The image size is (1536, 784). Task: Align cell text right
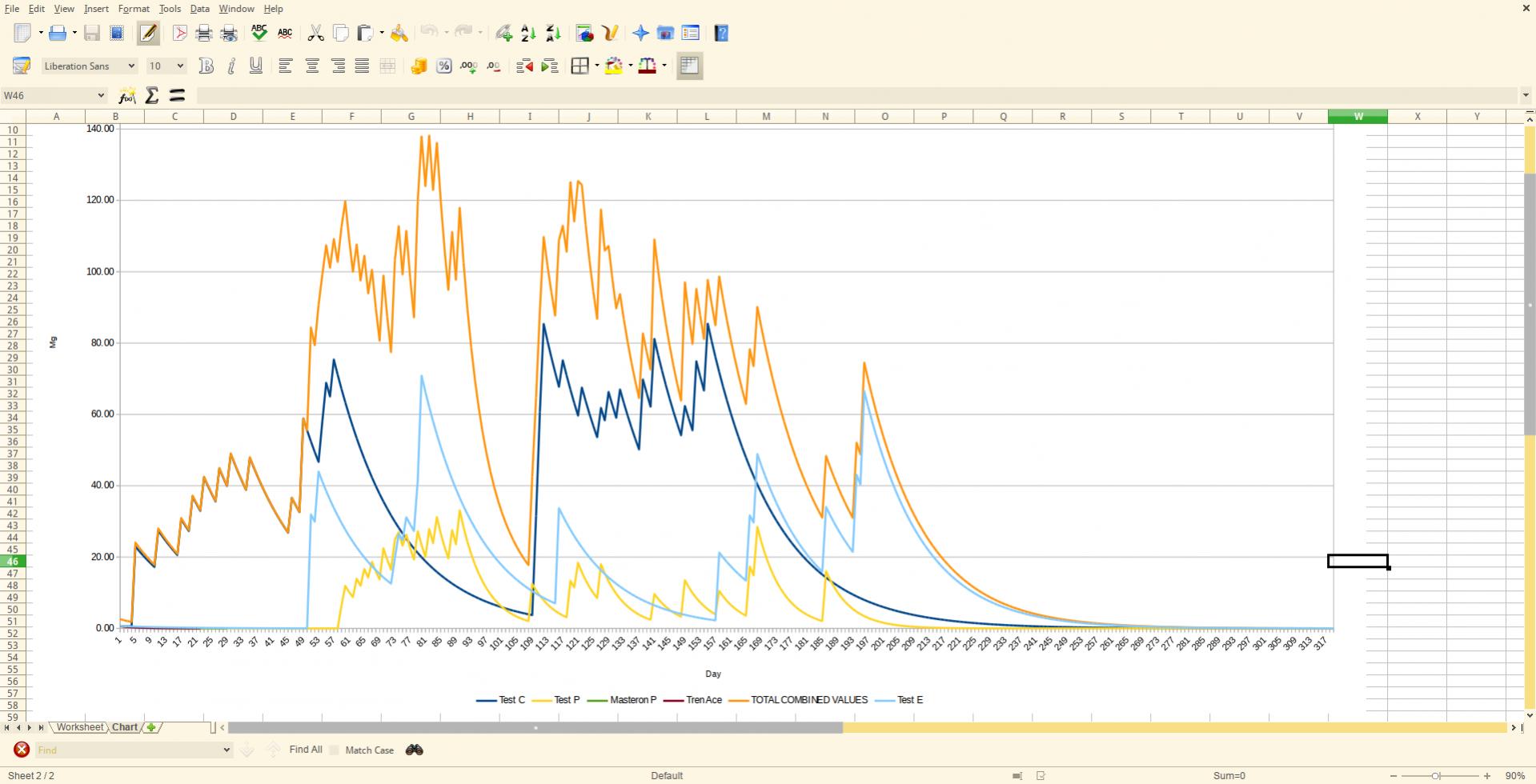coord(338,66)
